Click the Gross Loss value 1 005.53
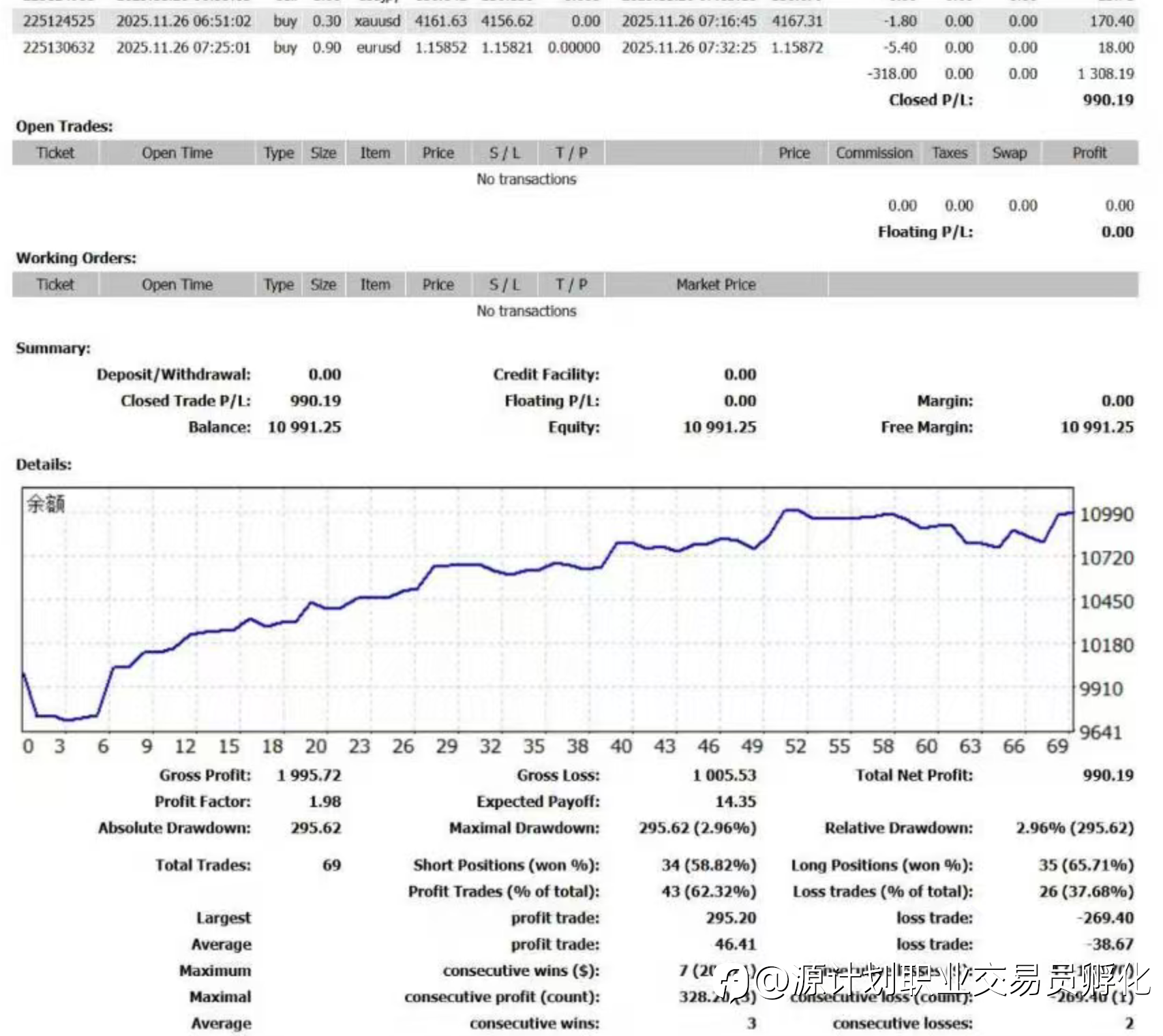This screenshot has width=1163, height=1036. [x=724, y=775]
